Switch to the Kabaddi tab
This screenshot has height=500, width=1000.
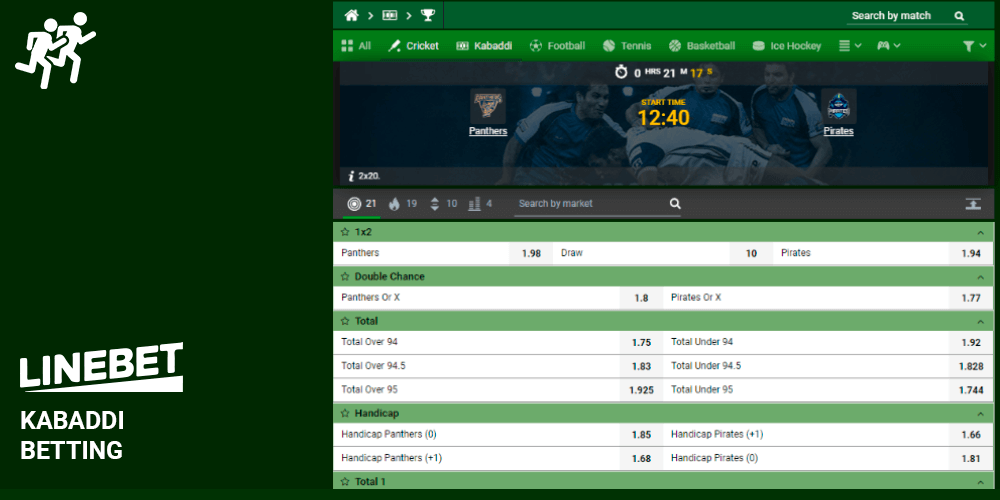(485, 46)
